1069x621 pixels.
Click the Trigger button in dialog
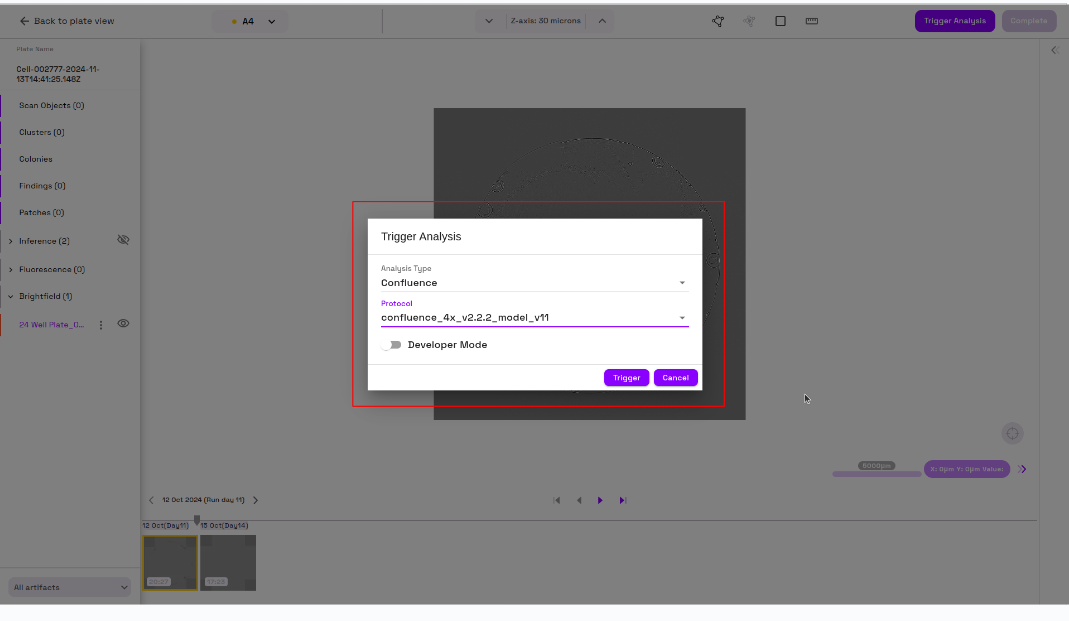pyautogui.click(x=626, y=378)
